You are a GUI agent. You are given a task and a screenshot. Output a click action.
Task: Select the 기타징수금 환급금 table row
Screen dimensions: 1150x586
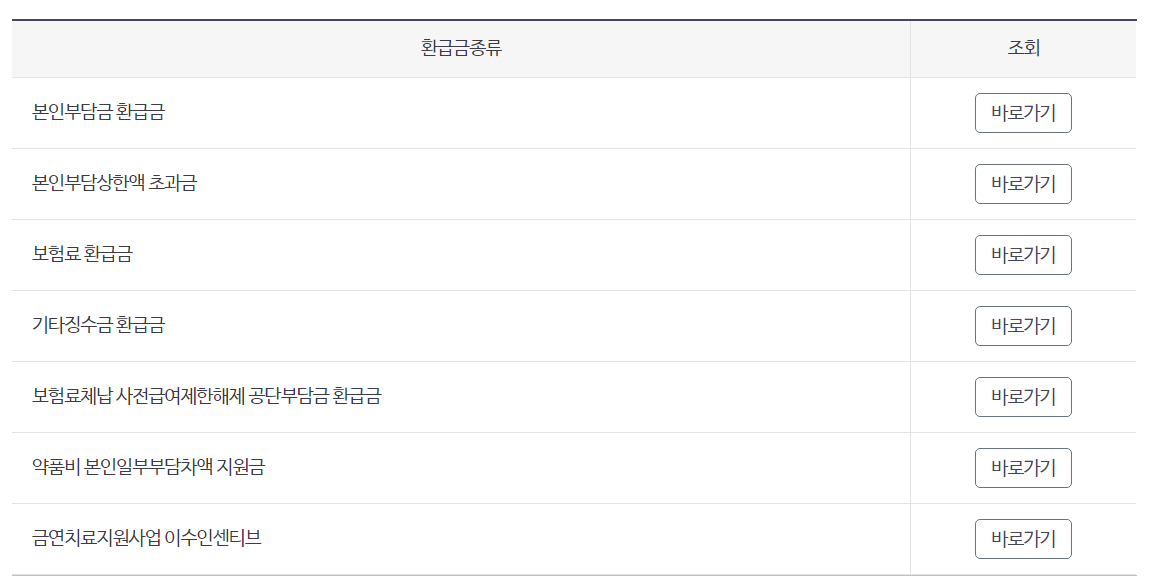[x=500, y=326]
